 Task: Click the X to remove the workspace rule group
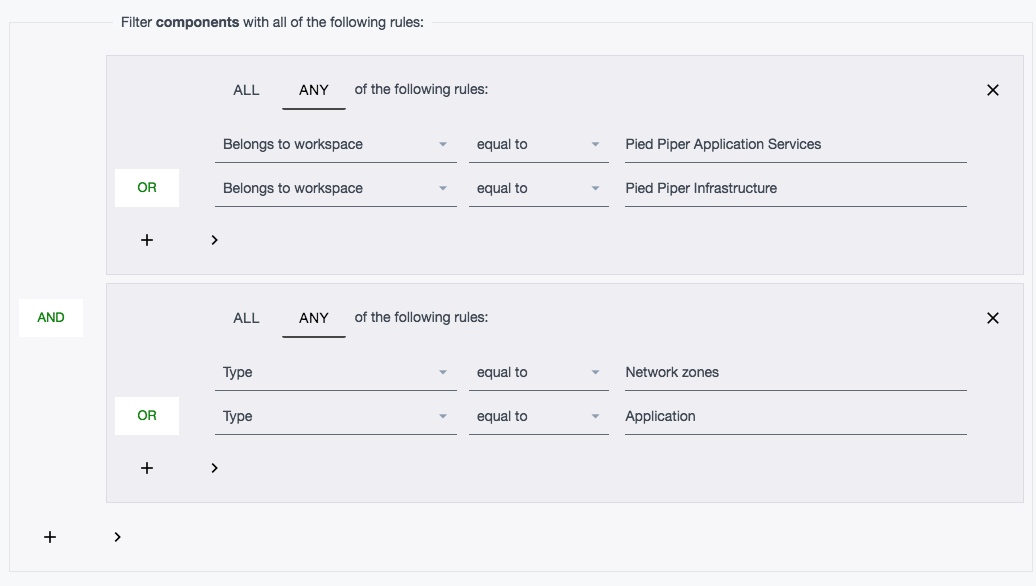tap(992, 90)
